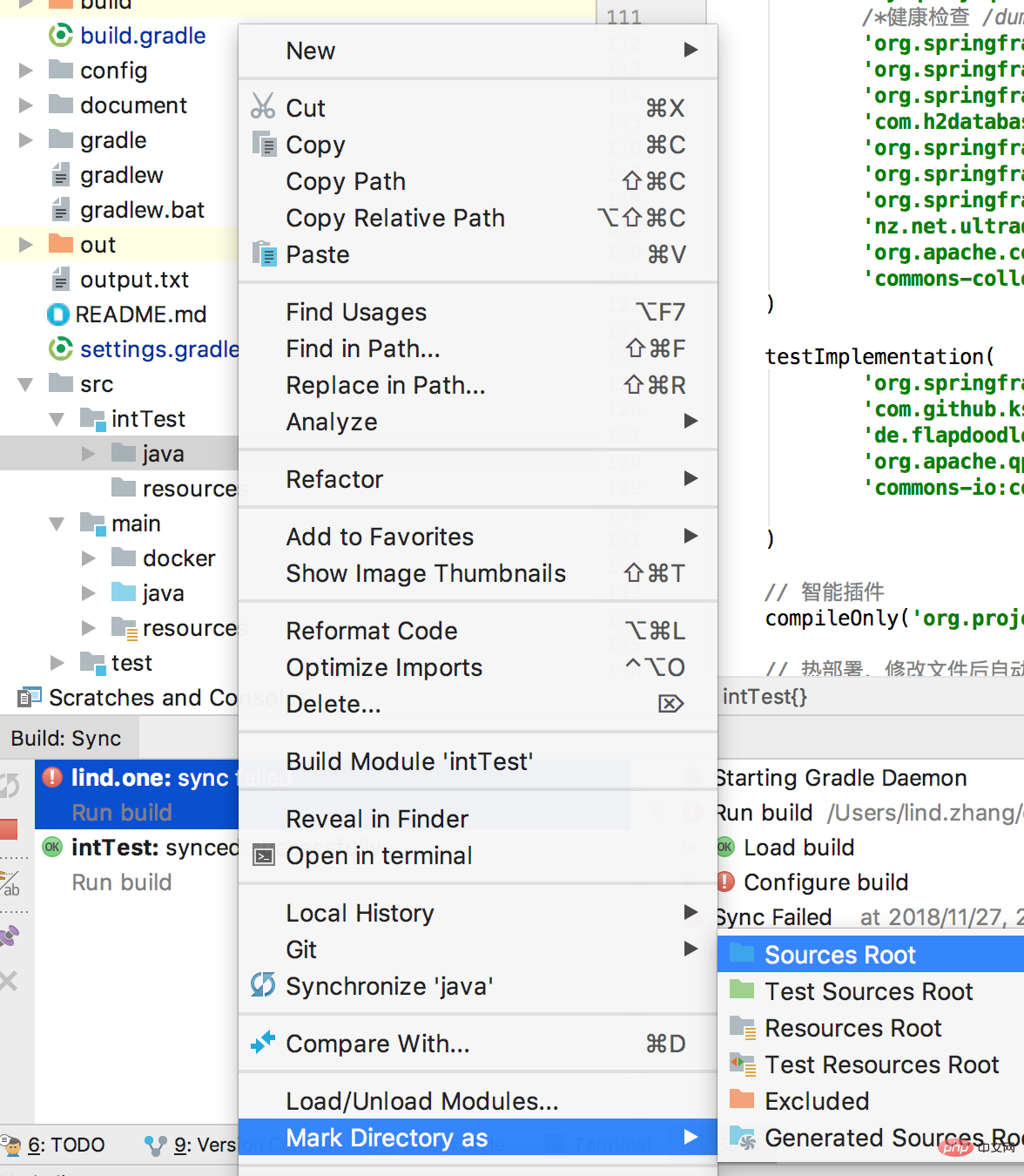
Task: Choose Optimize Imports
Action: pyautogui.click(x=478, y=667)
